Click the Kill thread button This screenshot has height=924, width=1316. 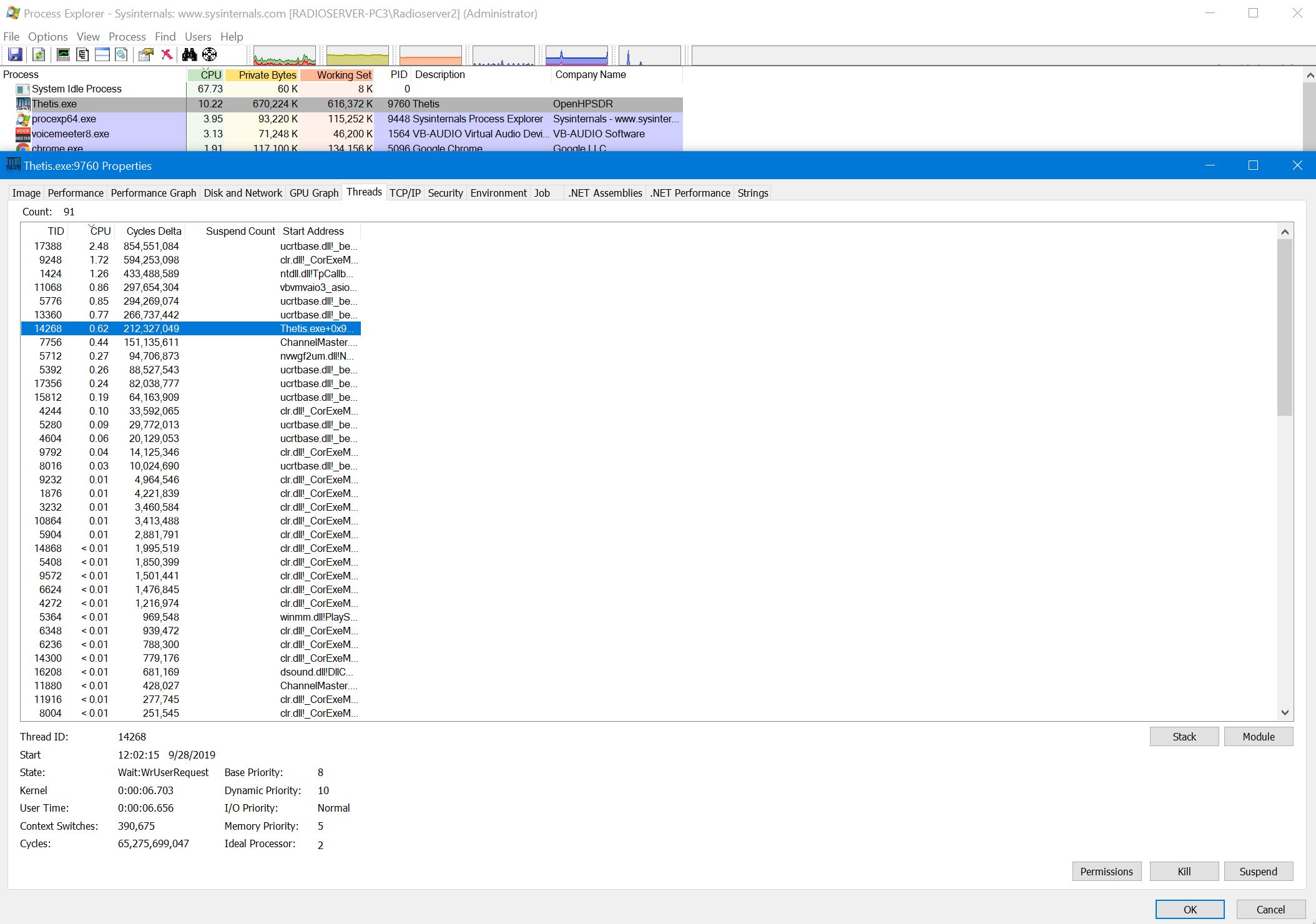tap(1184, 872)
